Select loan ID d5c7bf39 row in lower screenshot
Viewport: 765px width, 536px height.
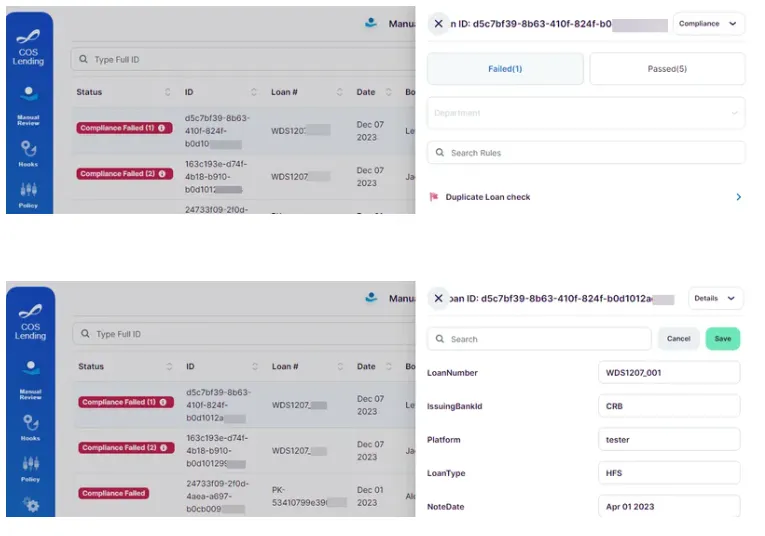point(244,405)
